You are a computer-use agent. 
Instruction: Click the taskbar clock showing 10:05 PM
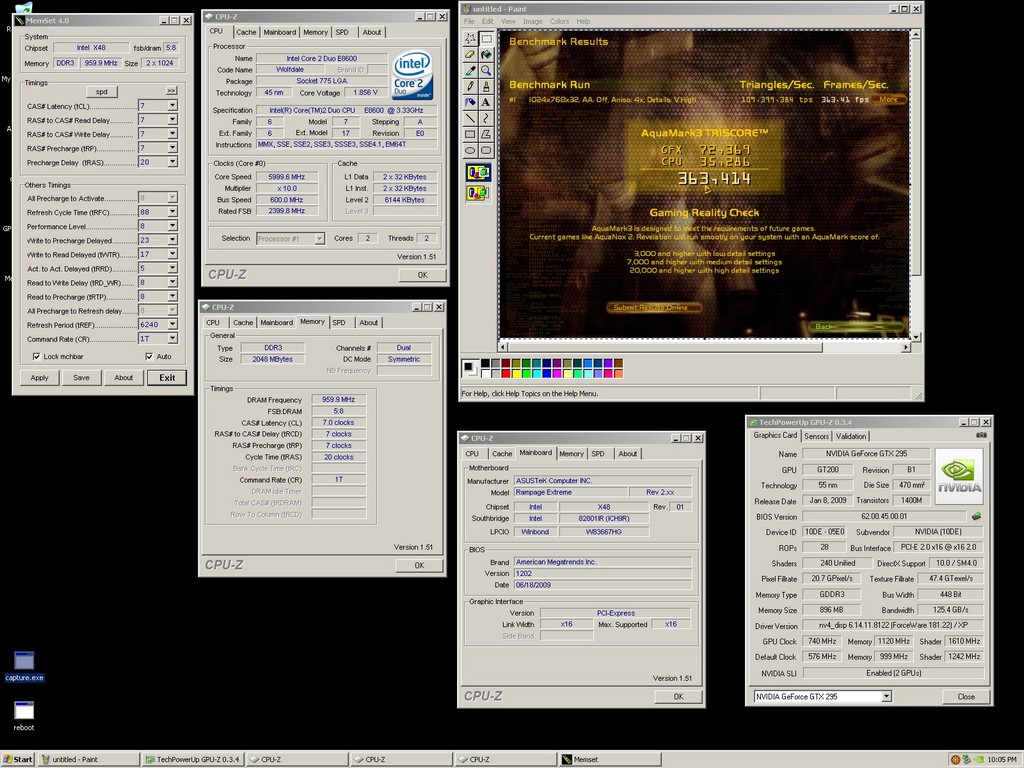1002,760
